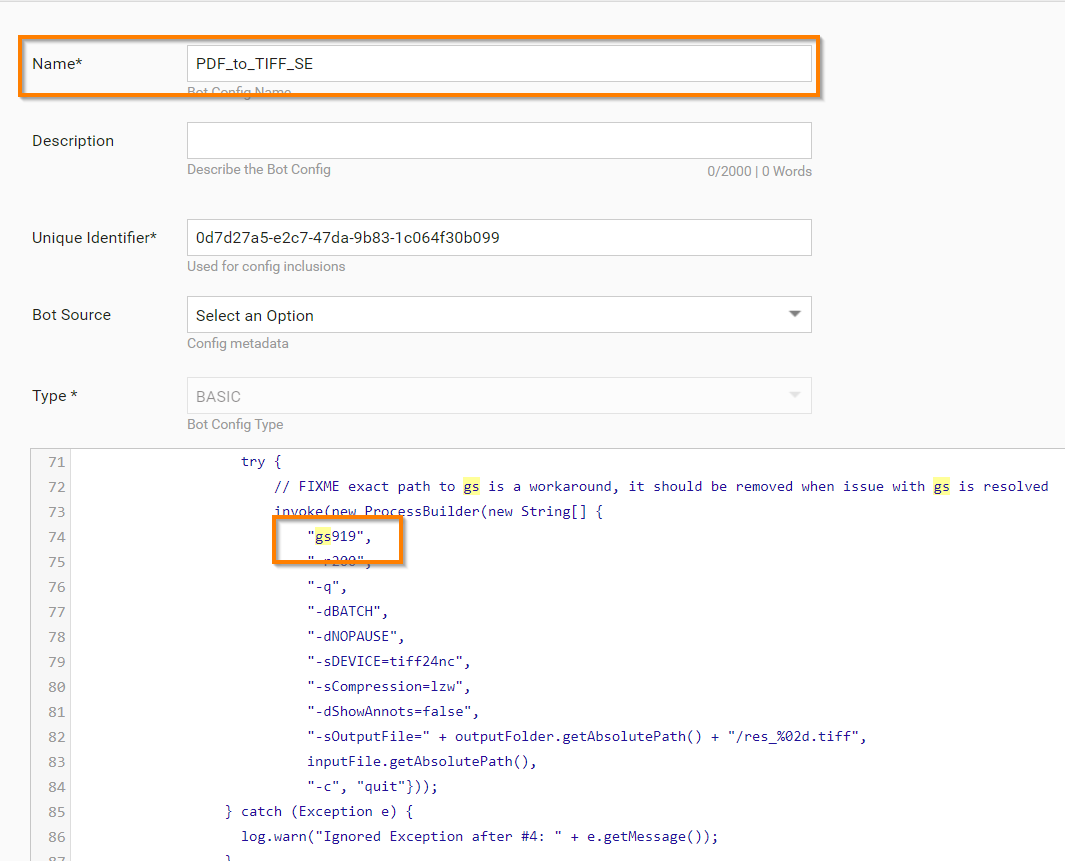Click the Name input field

coord(499,64)
